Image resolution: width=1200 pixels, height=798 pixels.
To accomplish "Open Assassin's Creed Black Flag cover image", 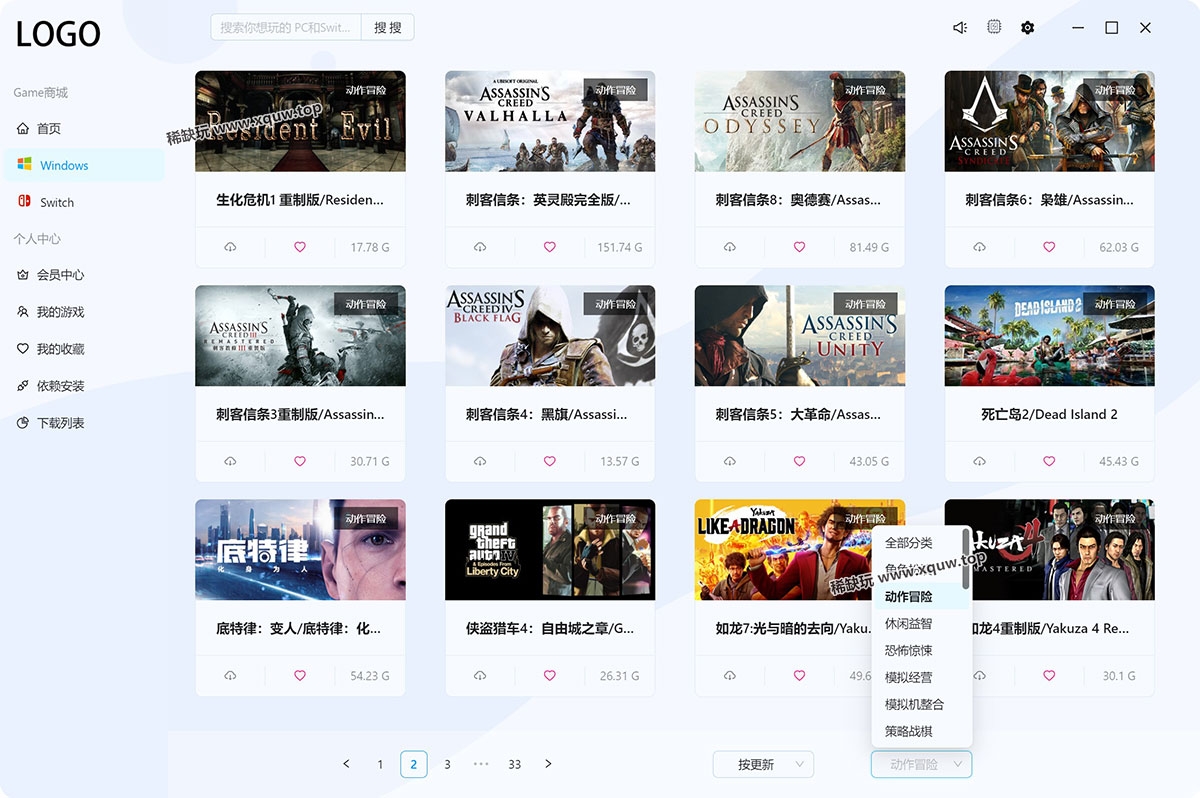I will pyautogui.click(x=550, y=336).
